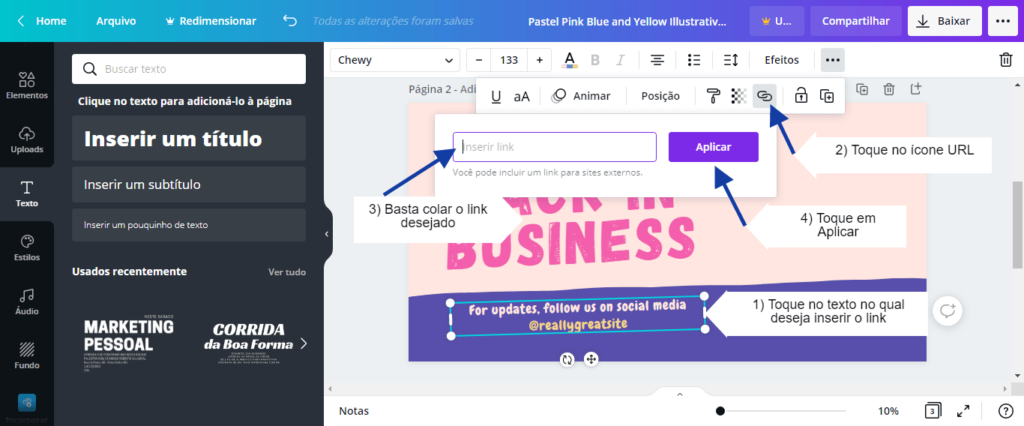Toggle bold formatting B

pyautogui.click(x=595, y=60)
